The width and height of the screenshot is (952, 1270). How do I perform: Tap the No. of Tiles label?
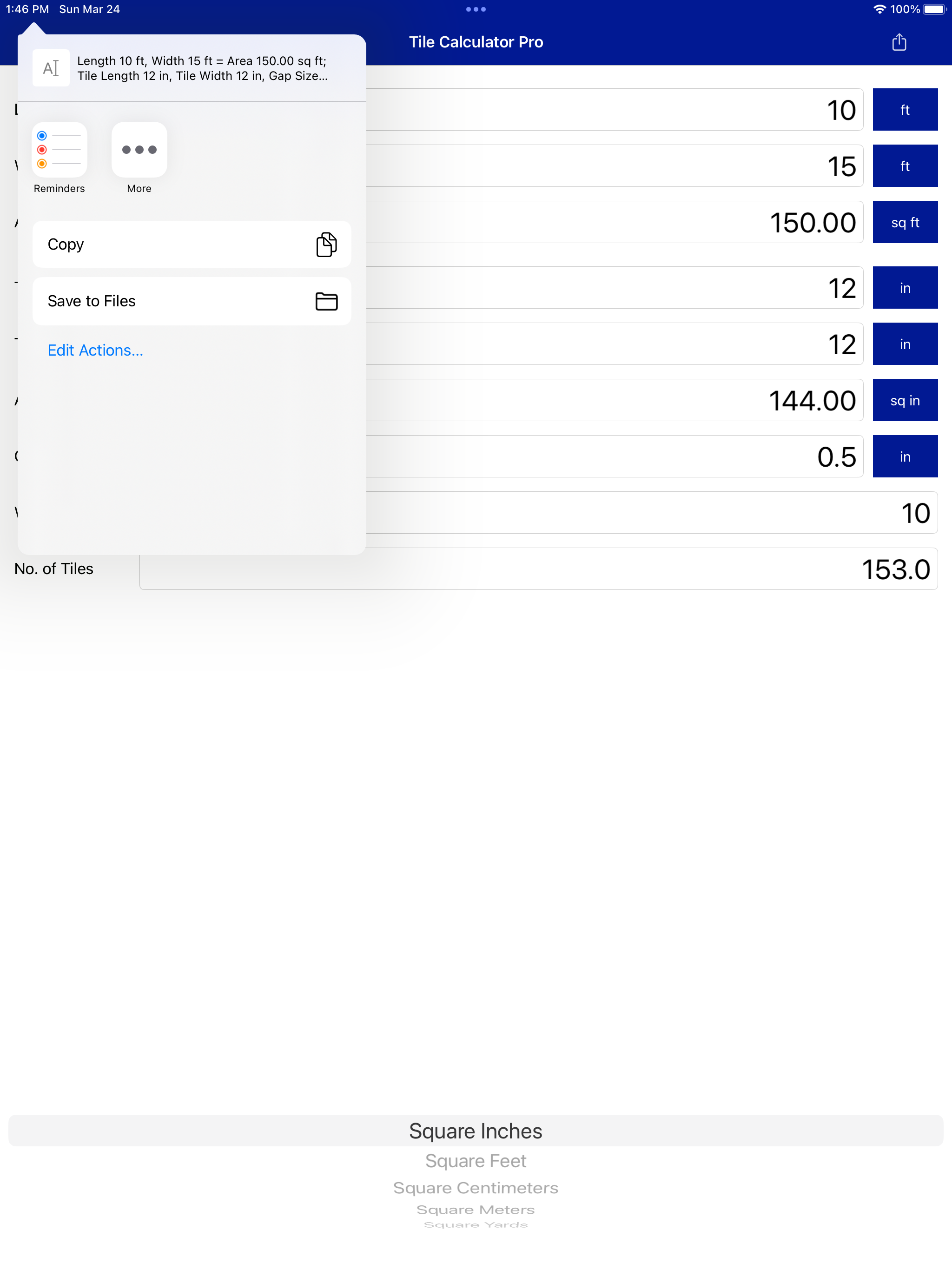pyautogui.click(x=53, y=569)
